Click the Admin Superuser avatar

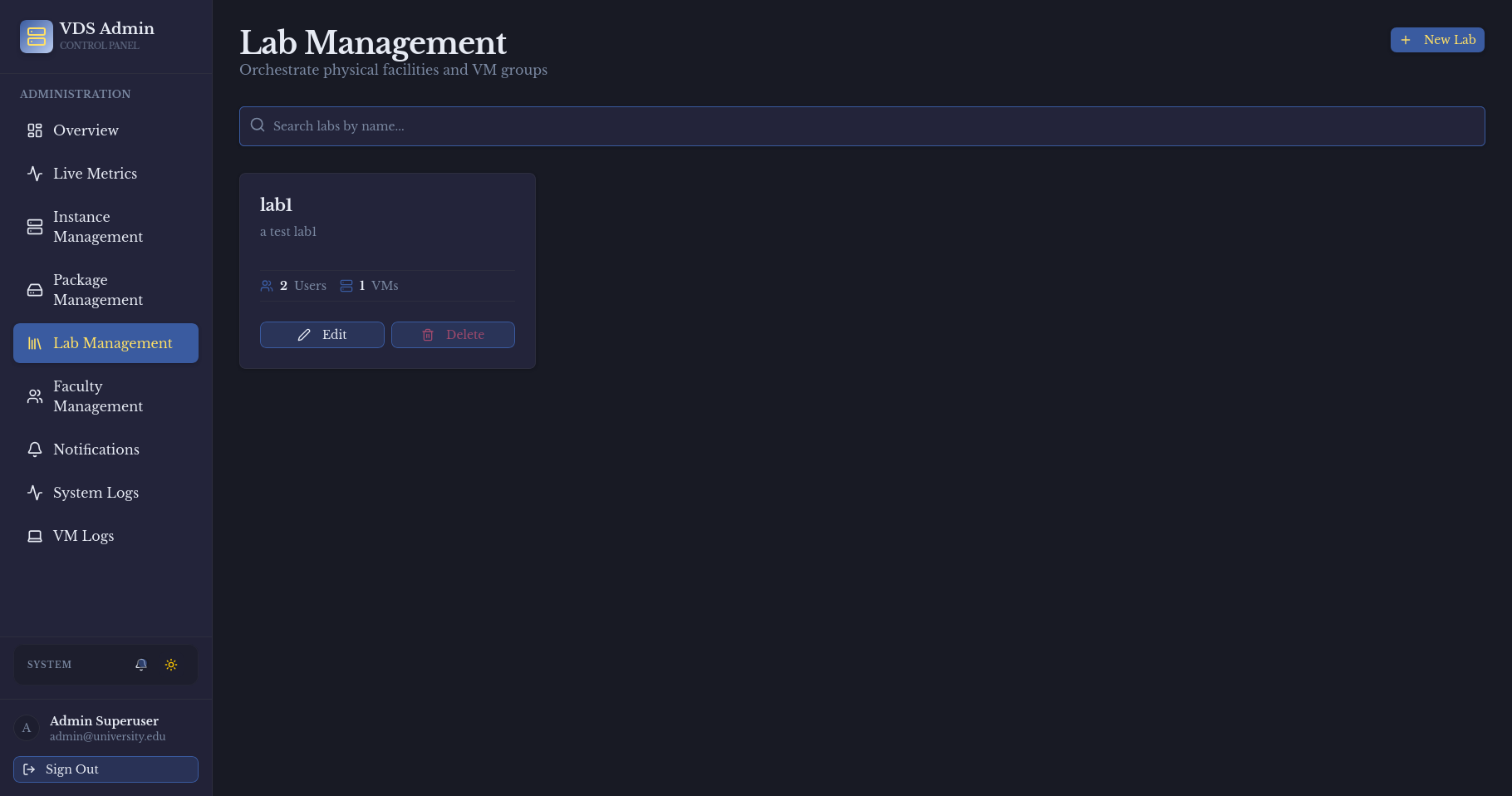click(x=27, y=728)
